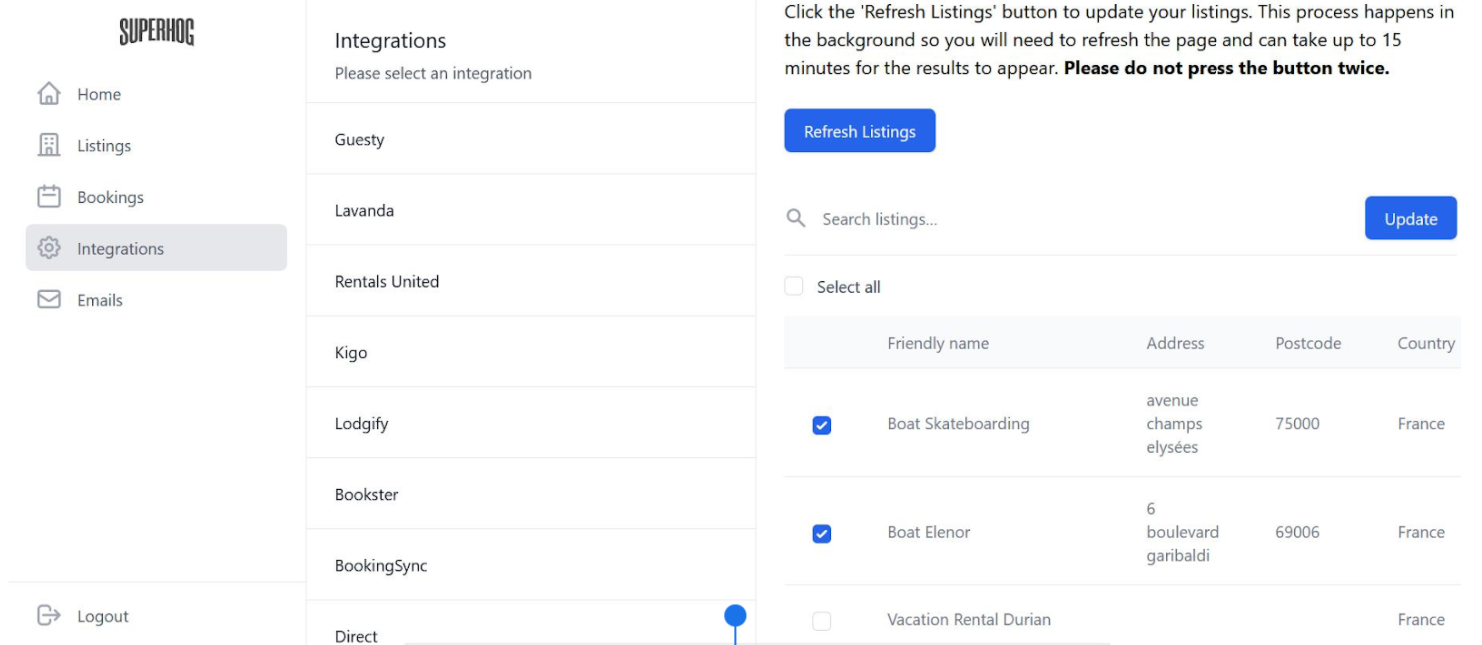Viewport: 1482px width, 645px height.
Task: Click the blue round slider handle
Action: (735, 616)
